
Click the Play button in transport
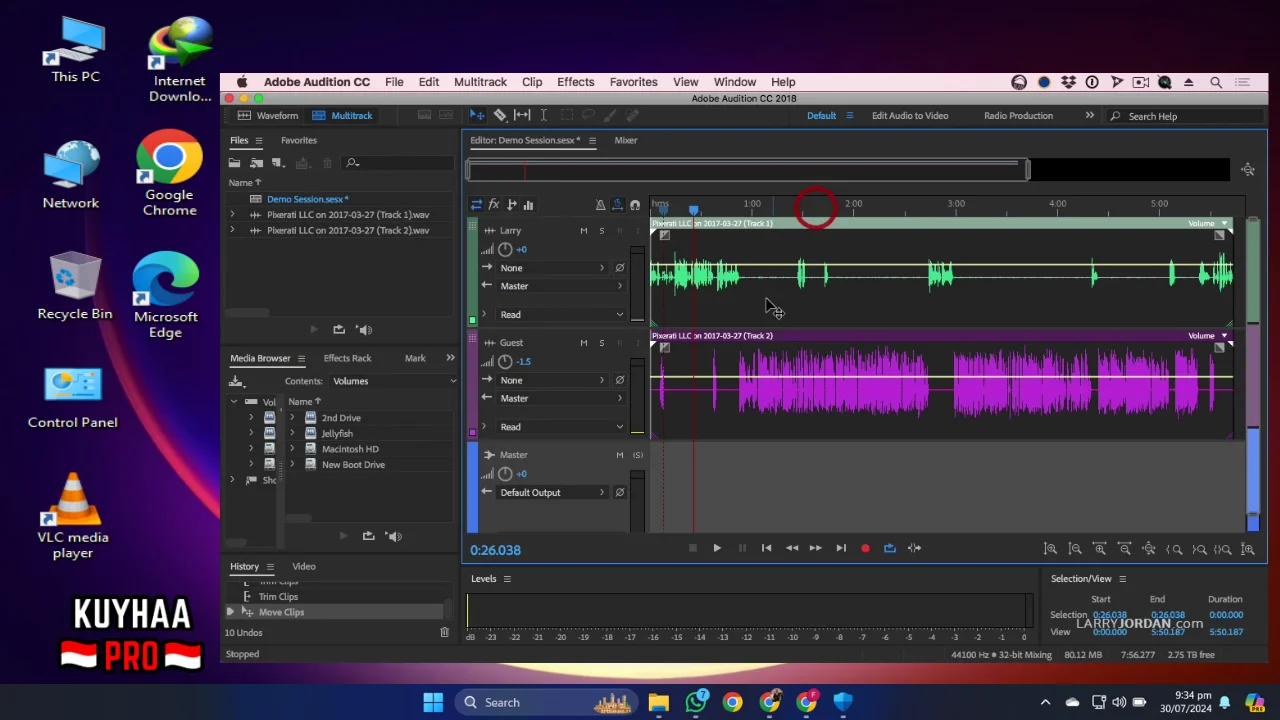pyautogui.click(x=717, y=548)
